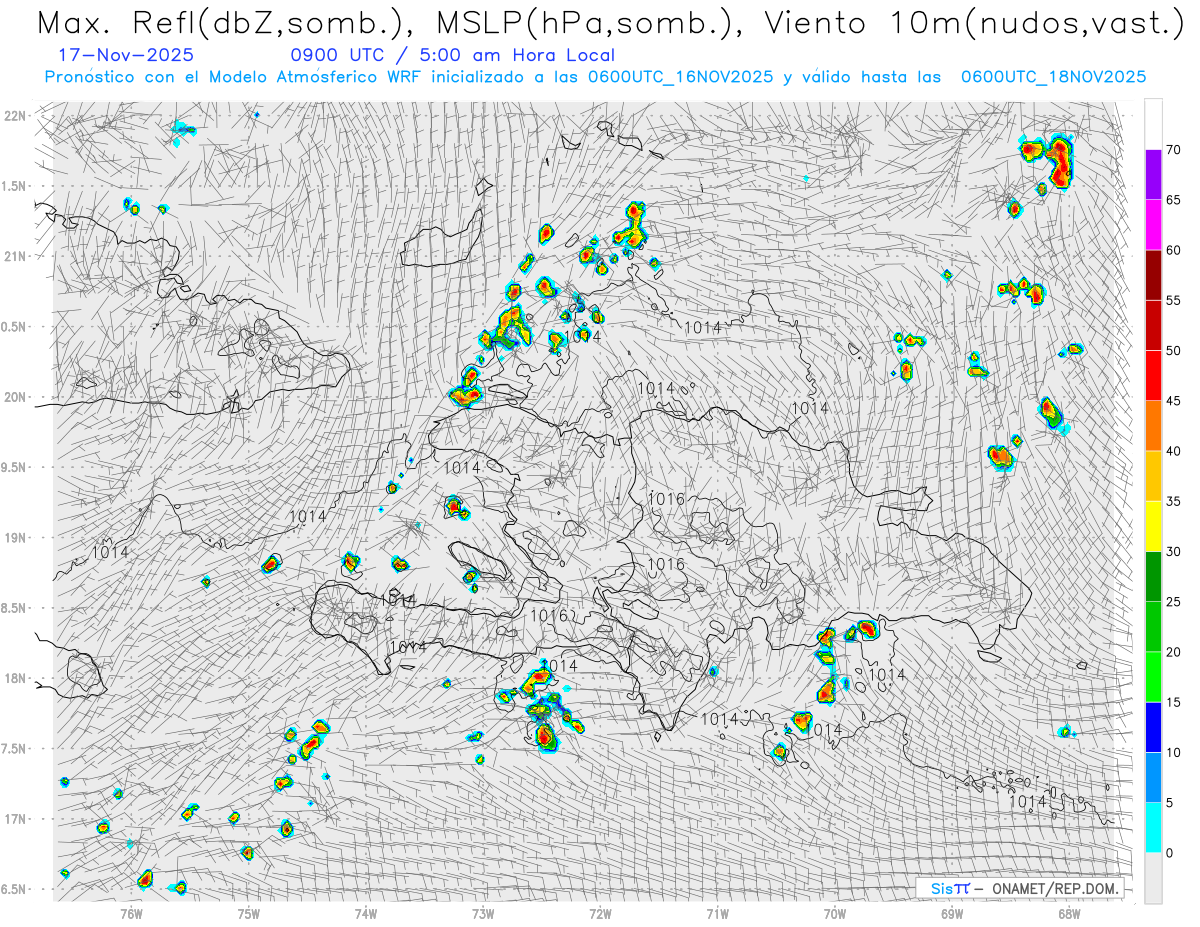The height and width of the screenshot is (927, 1200).
Task: Click the colorbar value label '55'
Action: pyautogui.click(x=1174, y=300)
